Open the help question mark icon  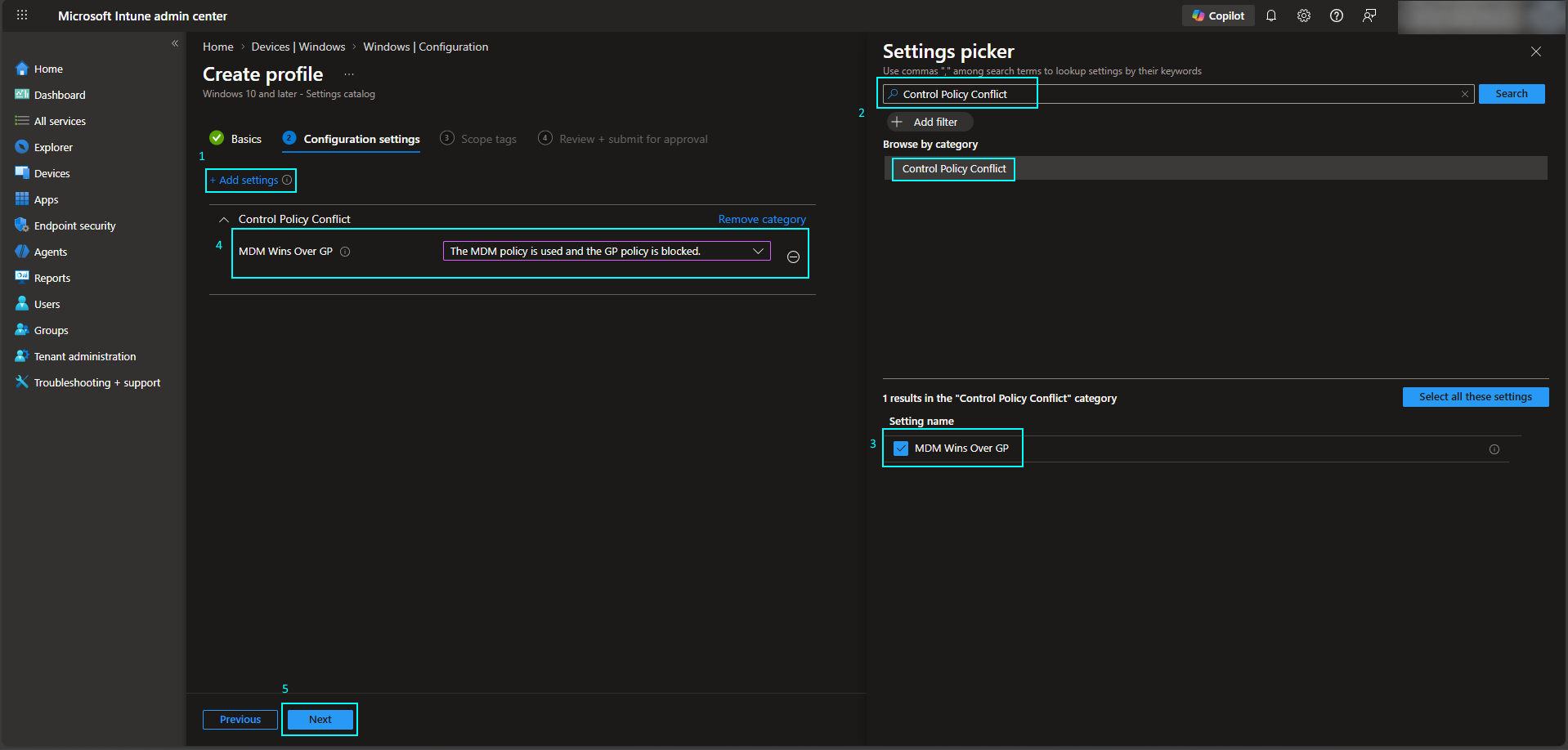[1337, 16]
